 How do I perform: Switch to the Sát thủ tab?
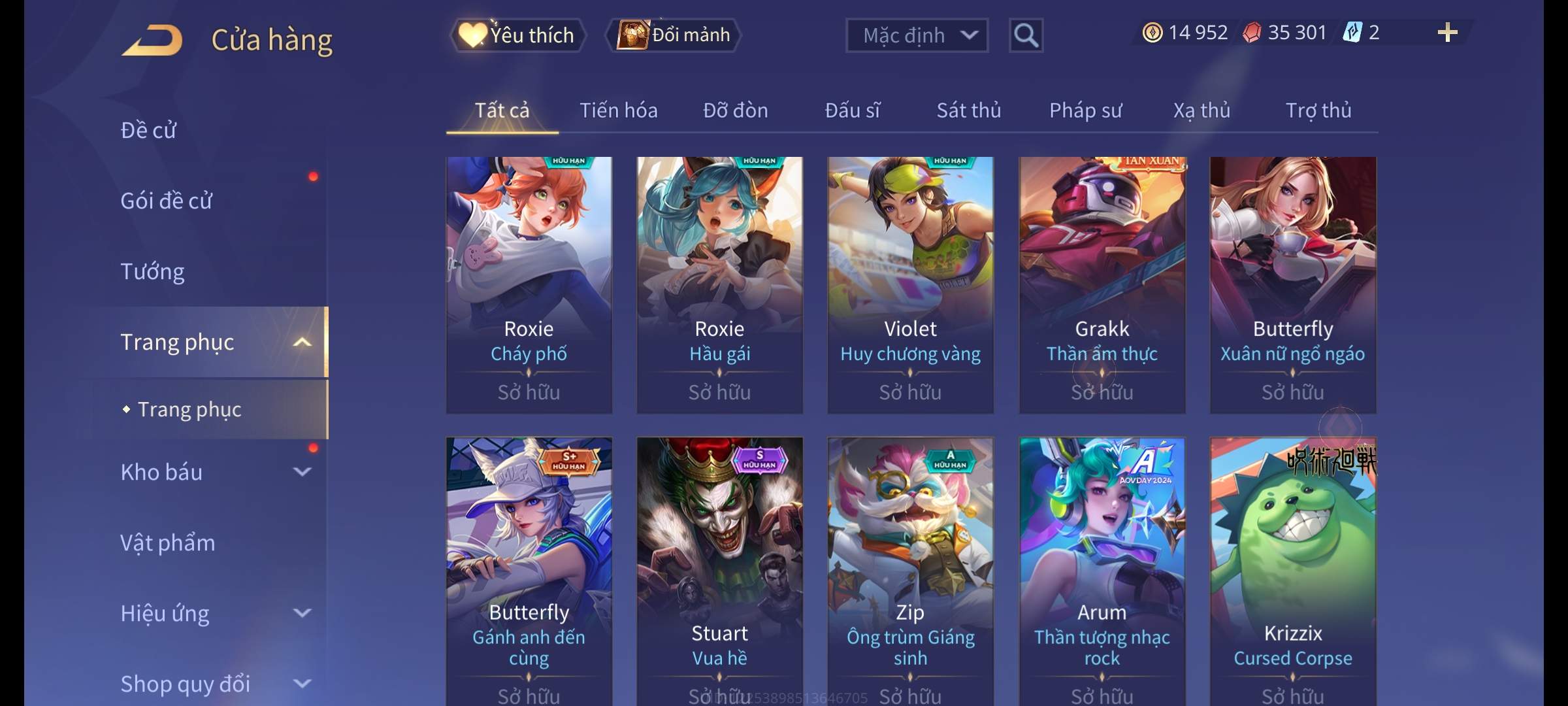(x=969, y=110)
